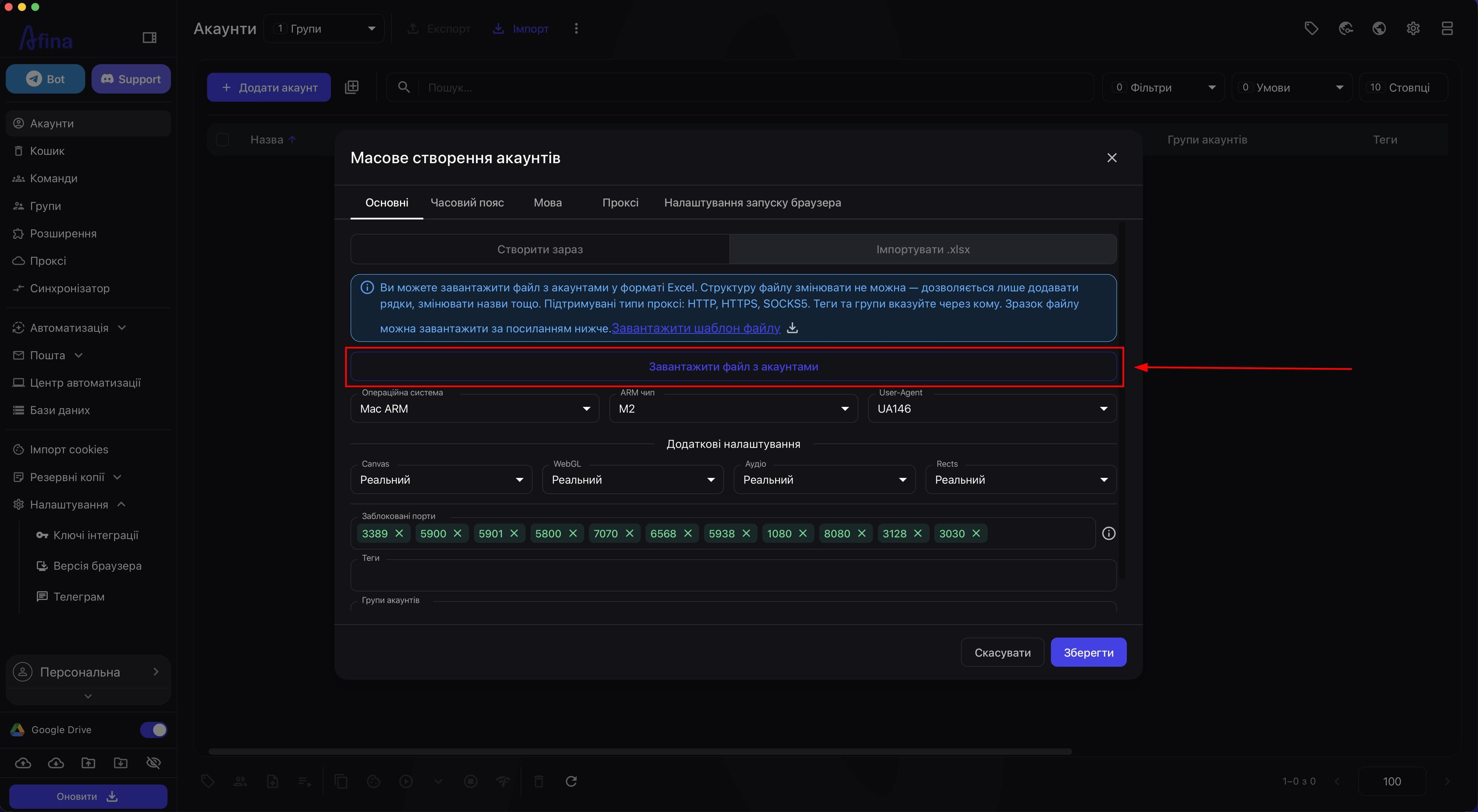
Task: Remove blocked port 8080 tag
Action: (x=861, y=534)
